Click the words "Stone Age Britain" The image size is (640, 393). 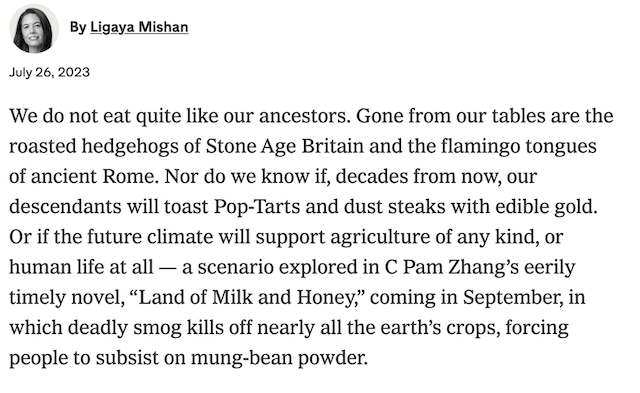tap(284, 146)
